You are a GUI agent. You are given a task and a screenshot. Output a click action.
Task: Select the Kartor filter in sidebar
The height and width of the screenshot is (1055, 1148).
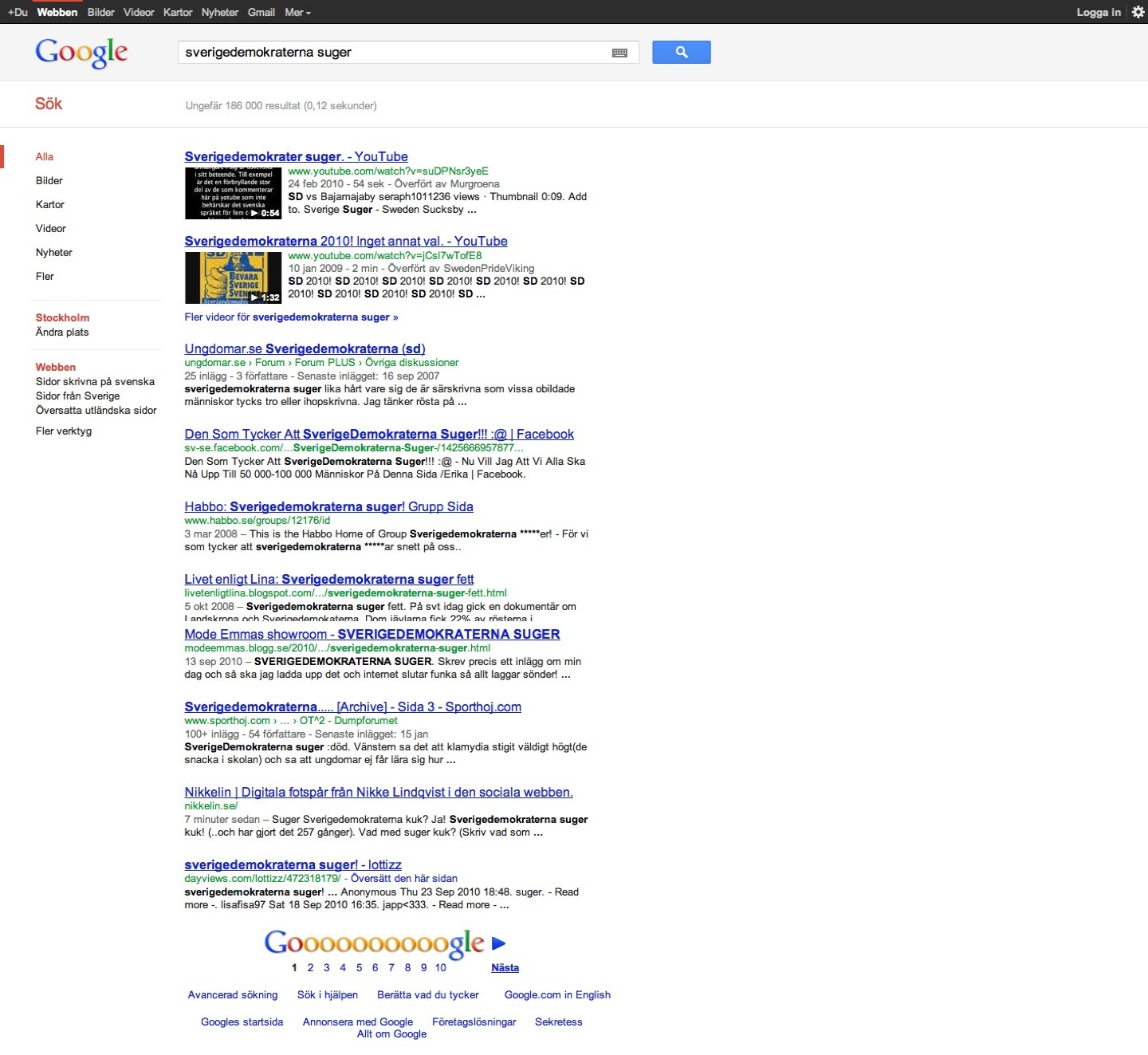pos(50,204)
